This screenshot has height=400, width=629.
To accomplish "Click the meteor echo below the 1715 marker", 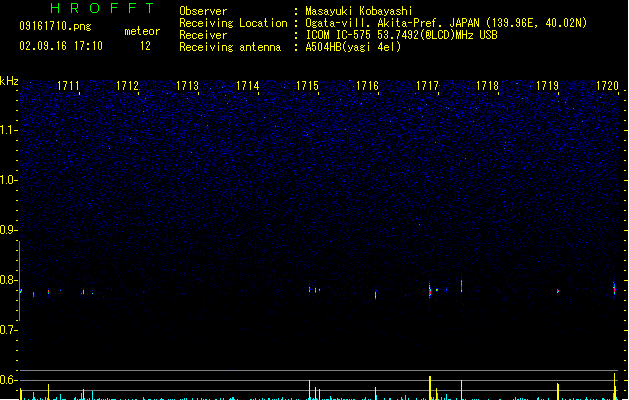I will [309, 288].
